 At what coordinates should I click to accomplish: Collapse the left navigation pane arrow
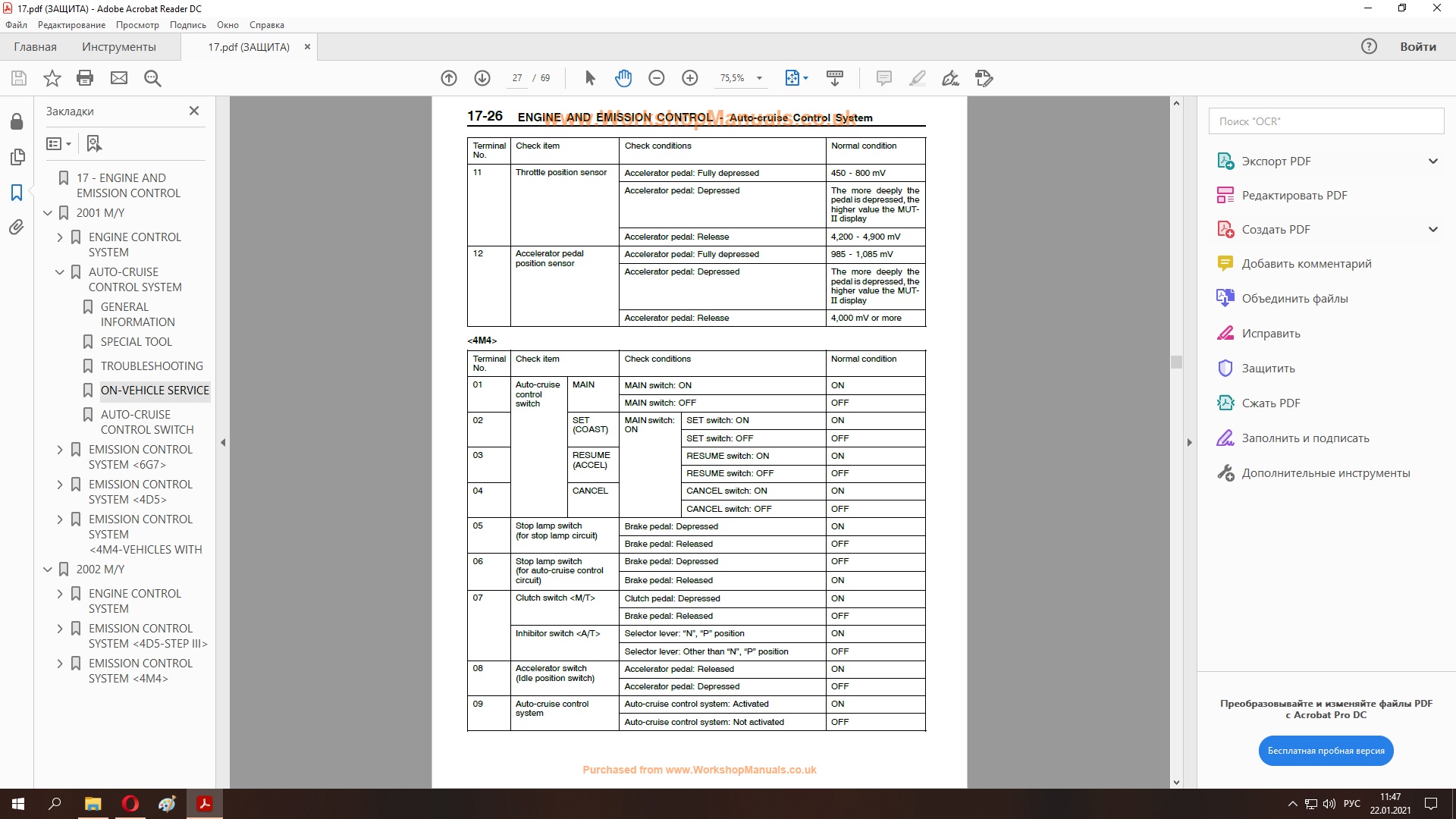point(223,442)
